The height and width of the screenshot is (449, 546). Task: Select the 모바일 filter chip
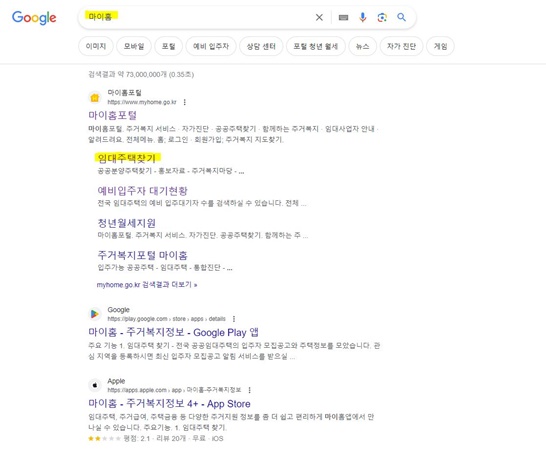[x=134, y=46]
